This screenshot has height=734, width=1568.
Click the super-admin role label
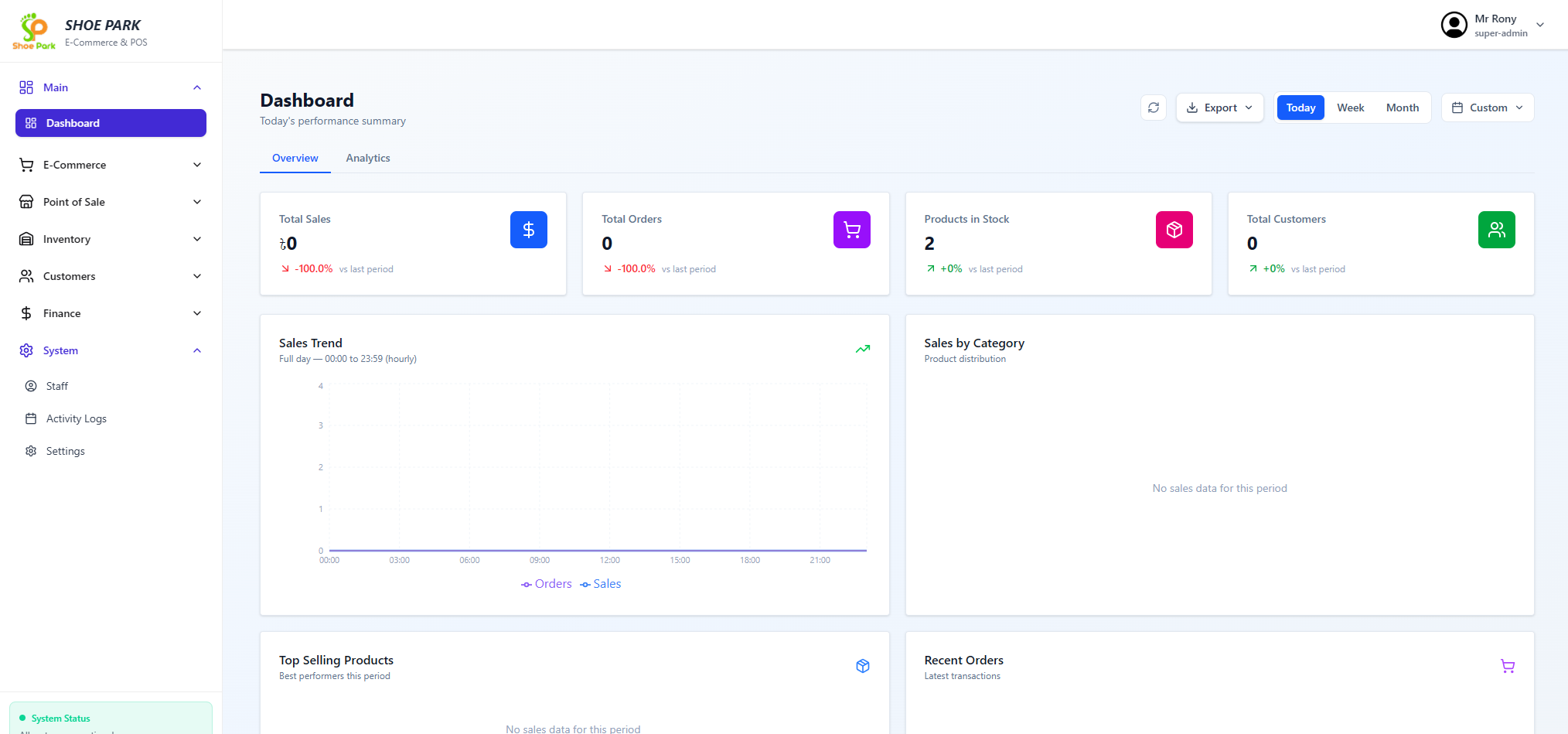(1501, 33)
